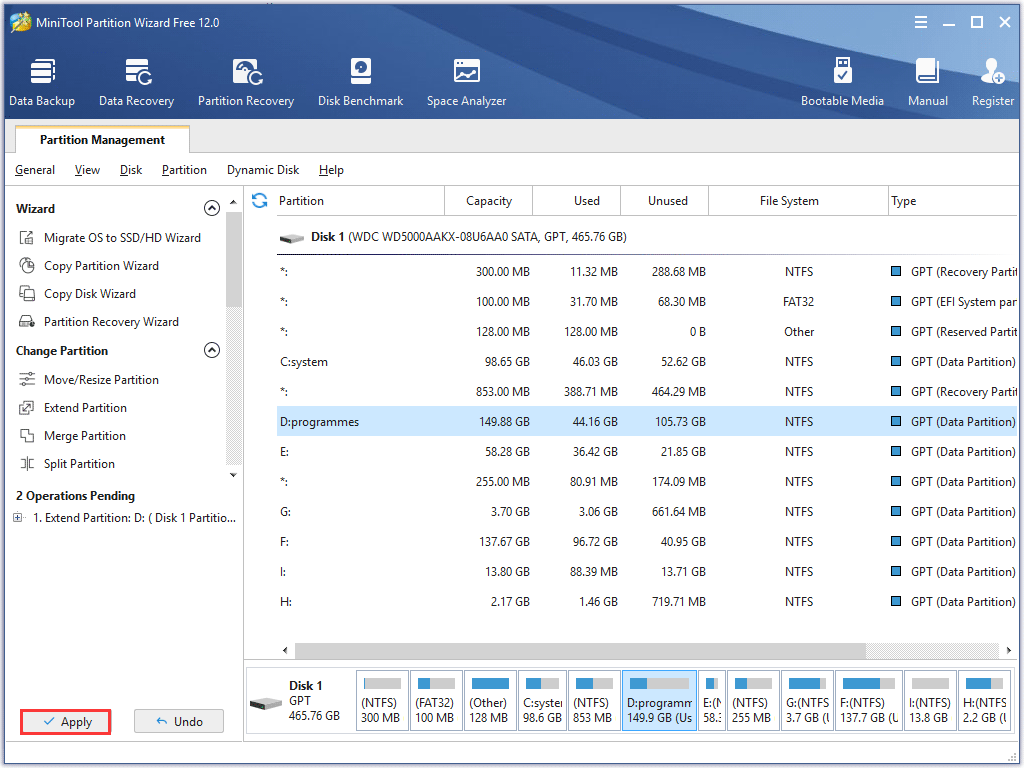Click the left arrow of horizontal scrollbar

pos(285,650)
